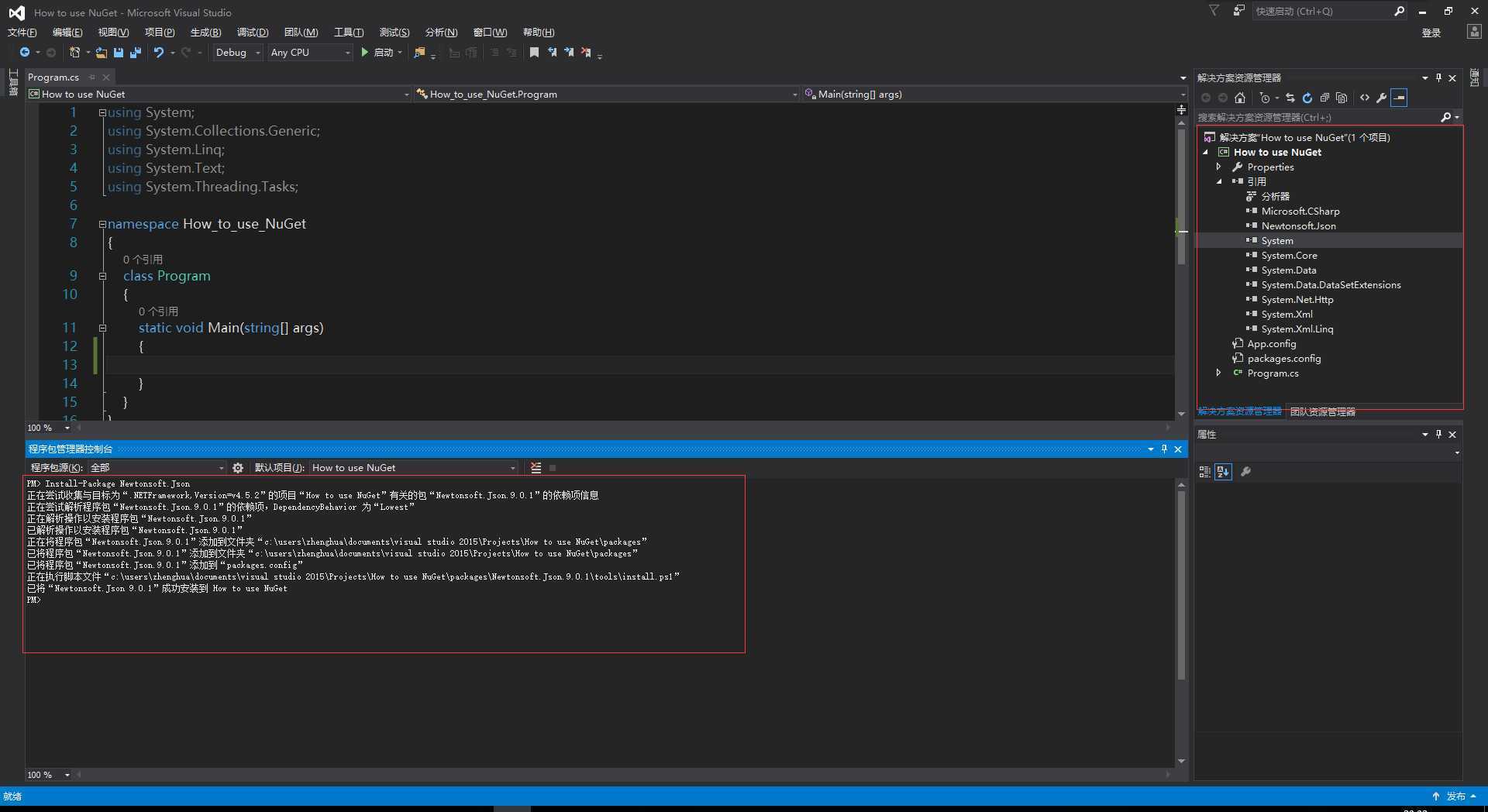Toggle auto-hide pin of Properties panel

(1438, 434)
